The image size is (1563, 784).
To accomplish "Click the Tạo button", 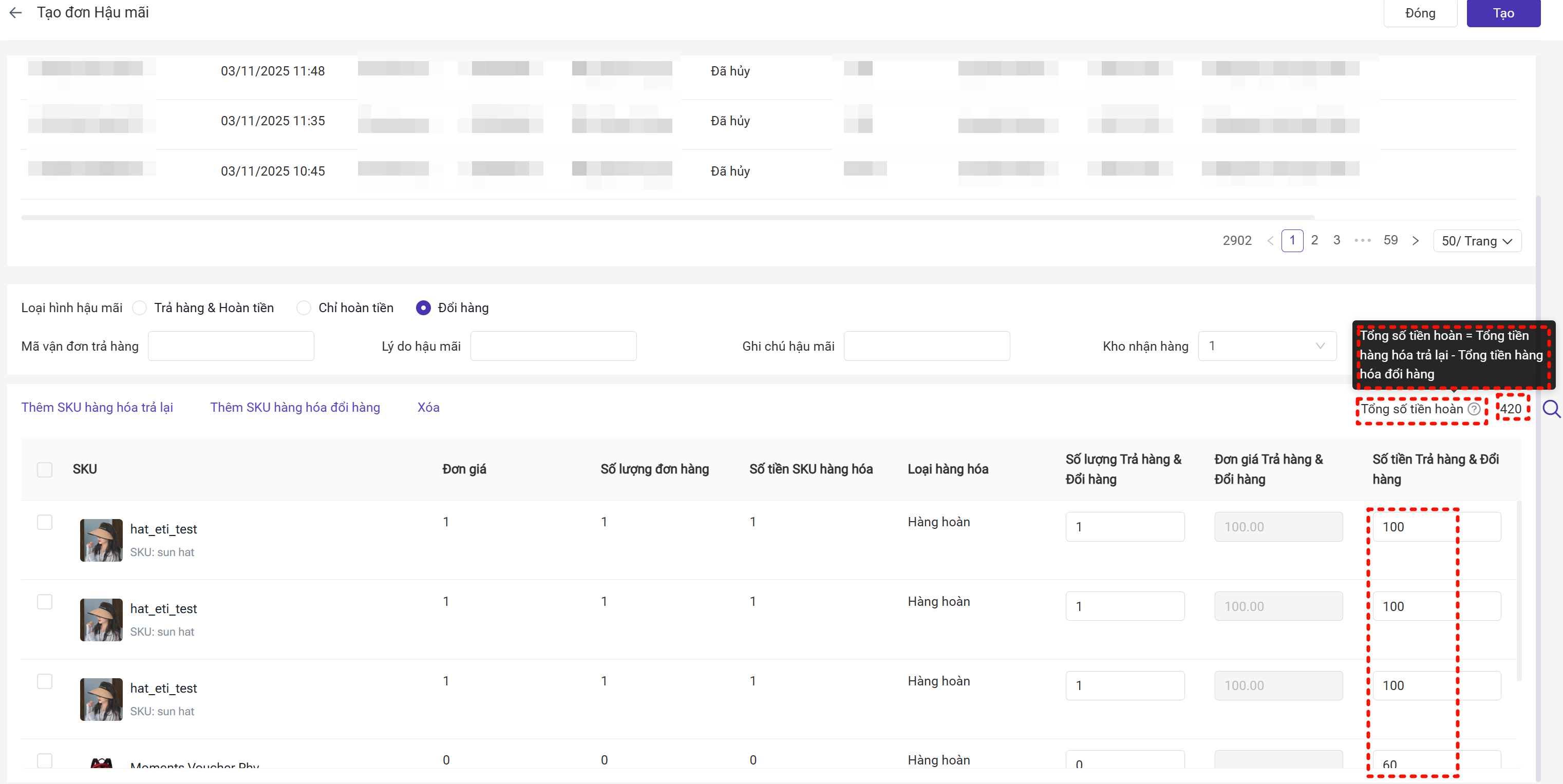I will (x=1503, y=13).
